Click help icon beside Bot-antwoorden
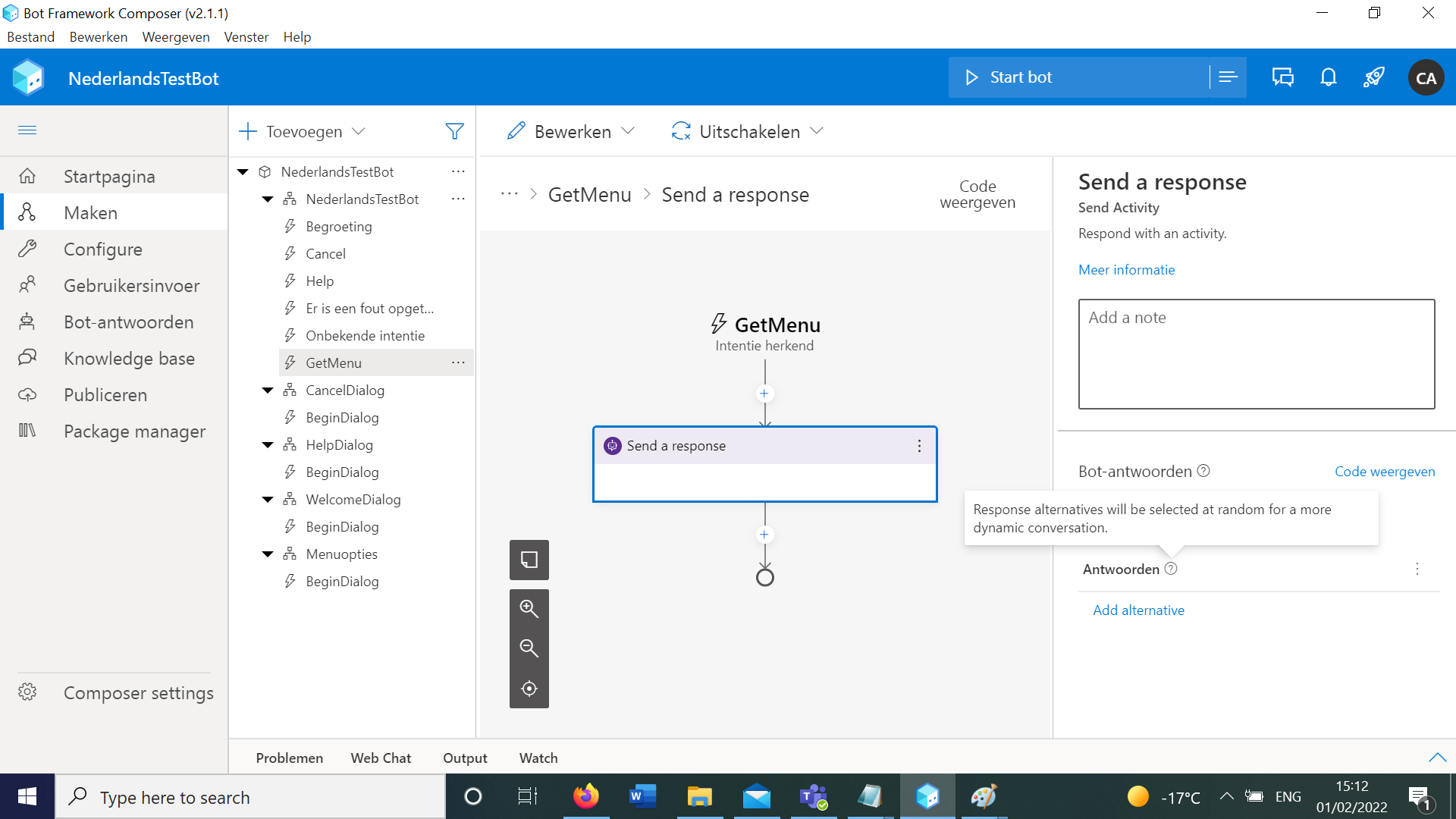 pyautogui.click(x=1203, y=471)
